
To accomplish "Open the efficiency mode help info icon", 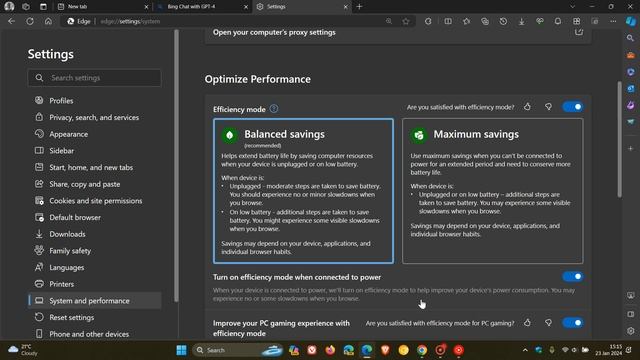I will click(x=274, y=109).
